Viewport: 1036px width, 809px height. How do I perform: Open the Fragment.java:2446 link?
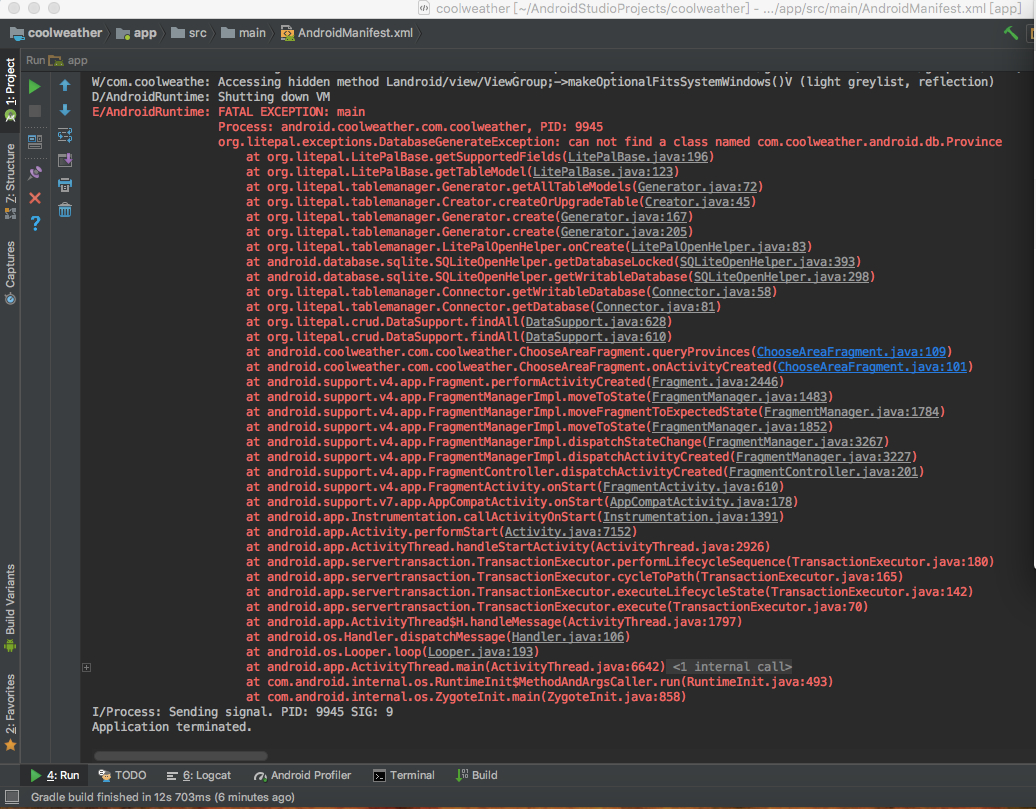(714, 381)
